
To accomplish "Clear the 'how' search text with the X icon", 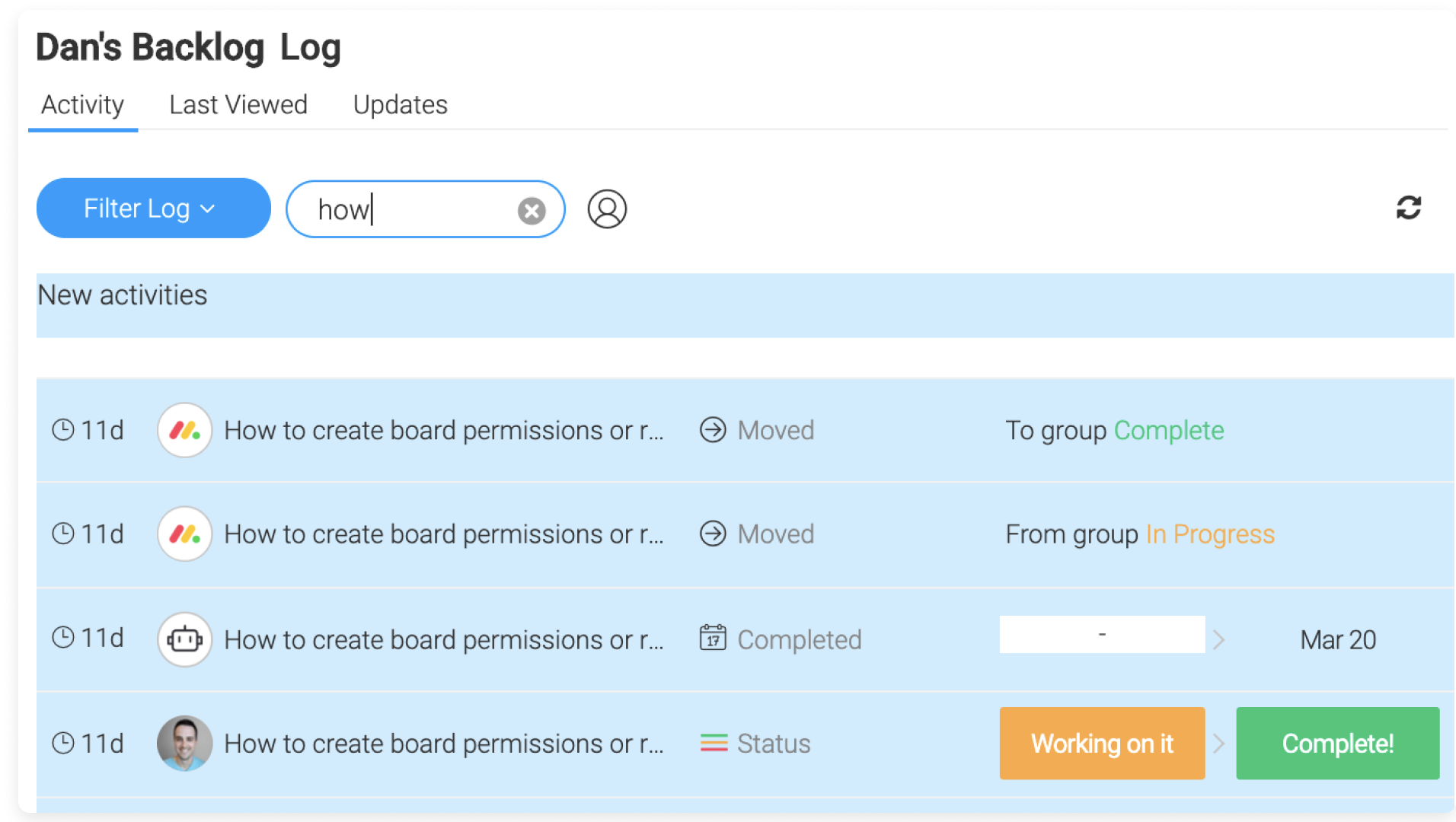I will point(532,211).
